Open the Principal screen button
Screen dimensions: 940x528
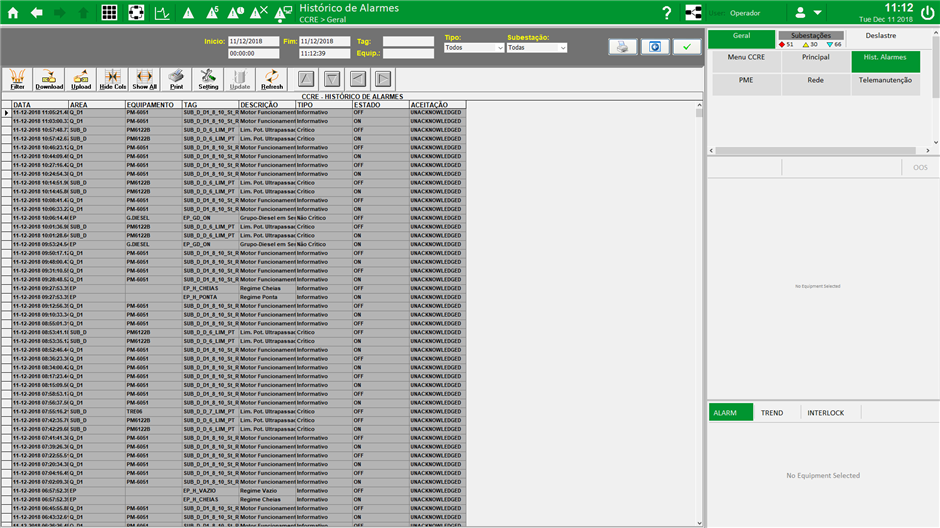tap(816, 62)
